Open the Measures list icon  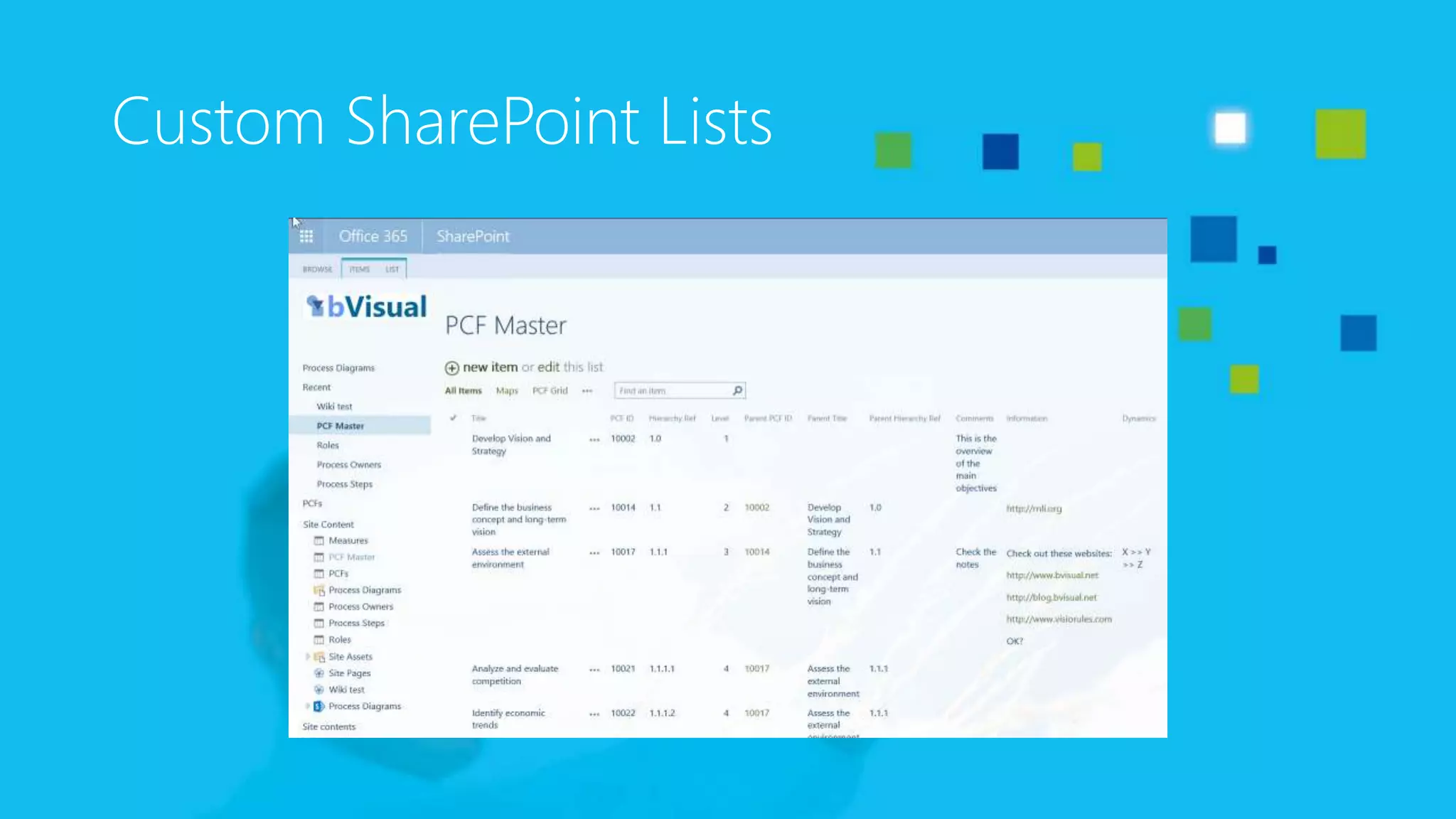[319, 541]
